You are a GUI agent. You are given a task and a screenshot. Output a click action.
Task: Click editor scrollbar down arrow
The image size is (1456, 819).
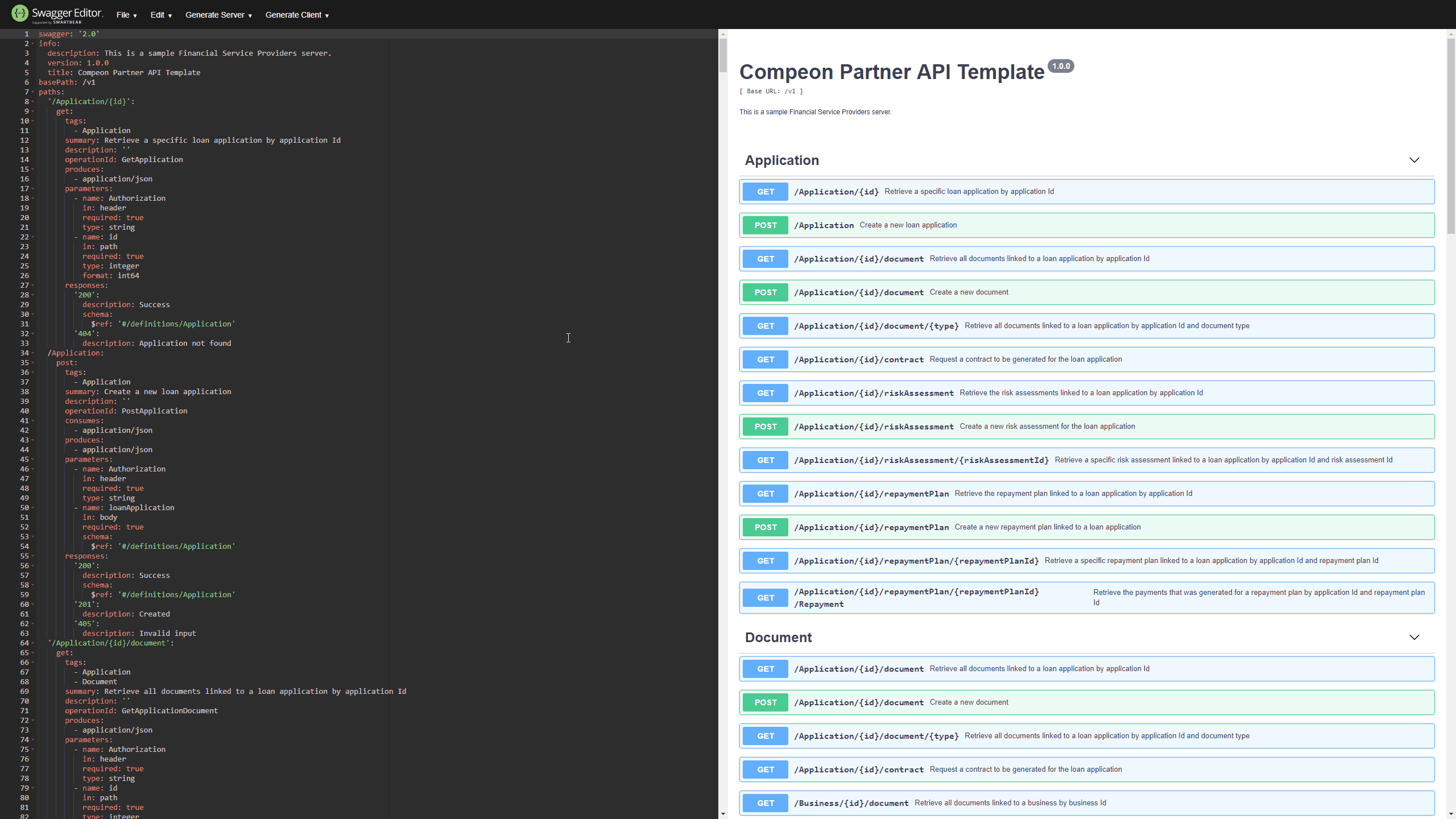coord(723,814)
